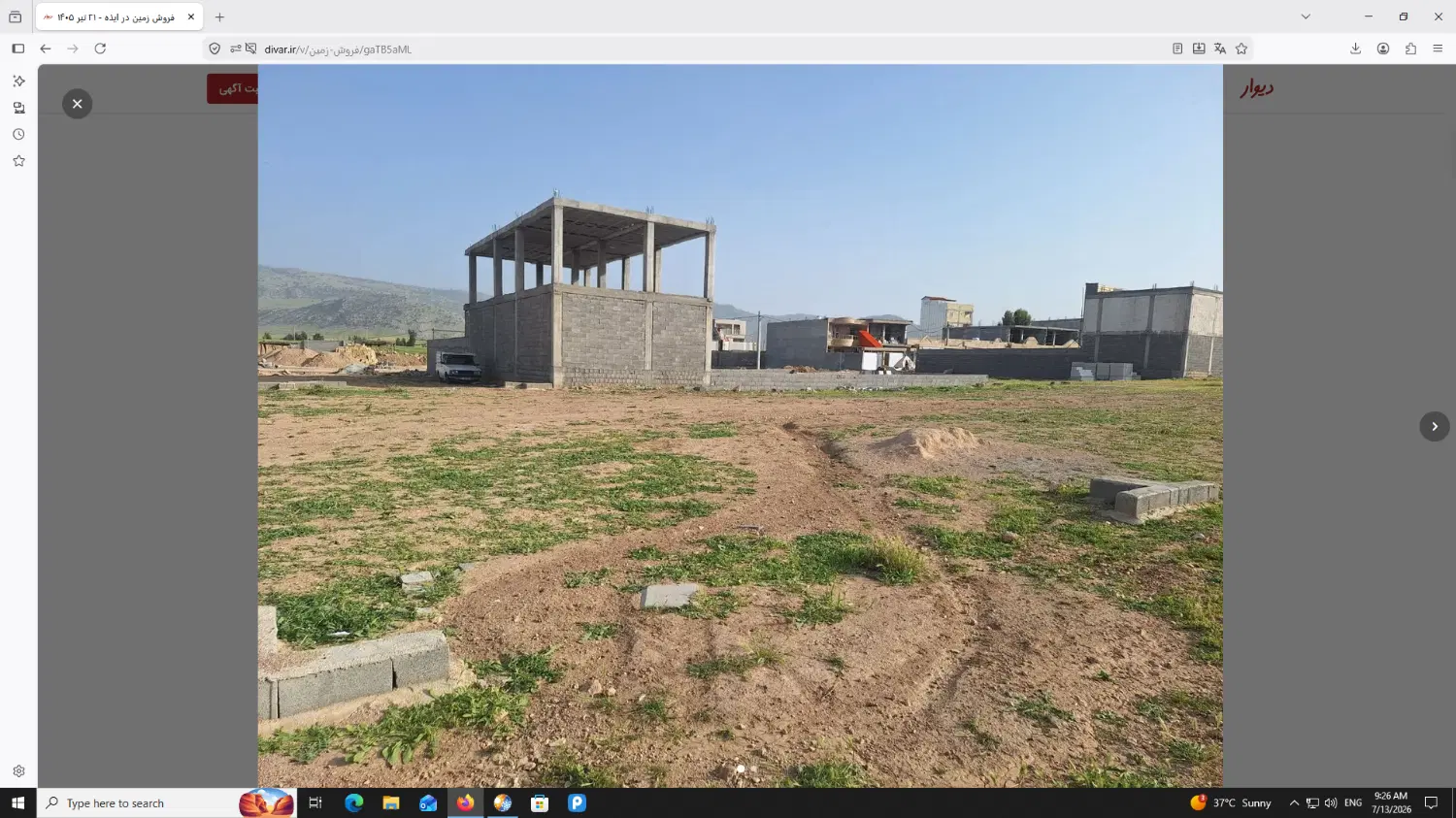Open the extensions puzzle icon
The image size is (1456, 818).
pyautogui.click(x=1410, y=49)
